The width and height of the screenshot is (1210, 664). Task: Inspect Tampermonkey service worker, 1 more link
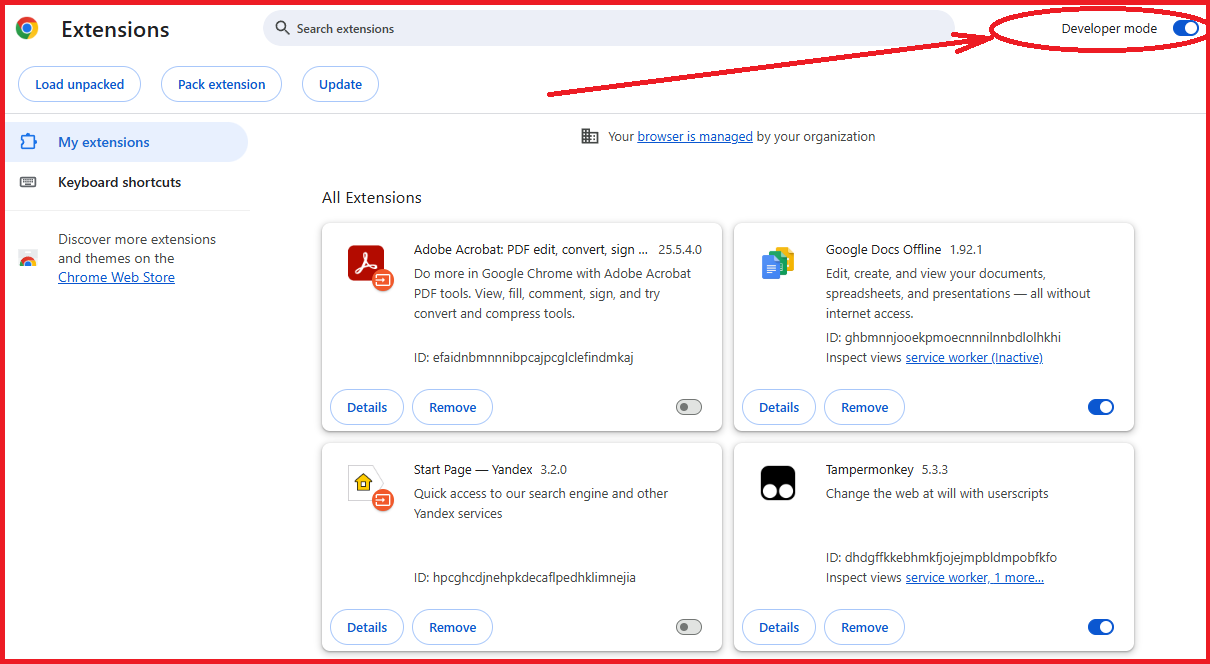(x=975, y=577)
